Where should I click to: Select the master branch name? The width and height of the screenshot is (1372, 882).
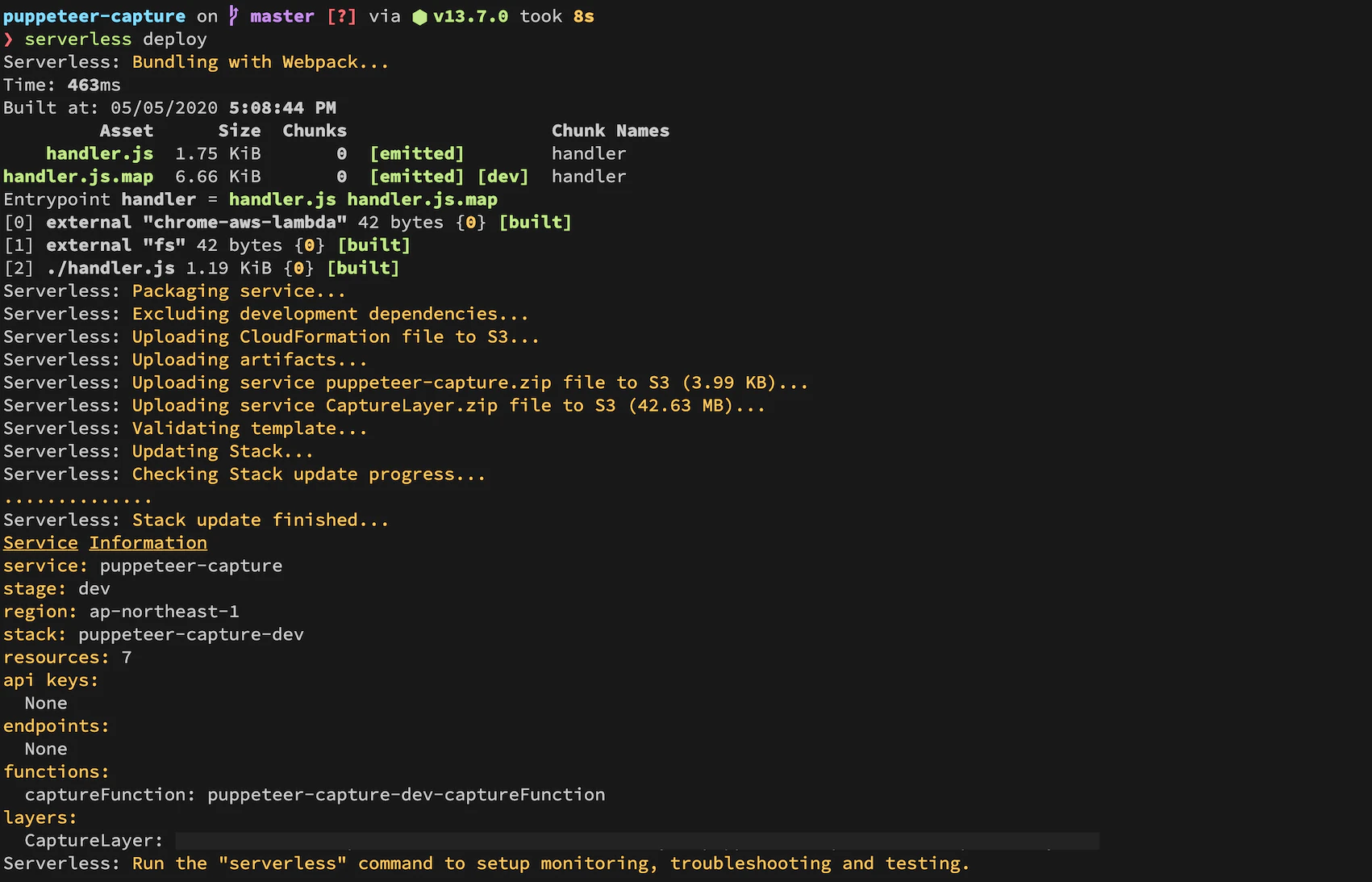282,16
